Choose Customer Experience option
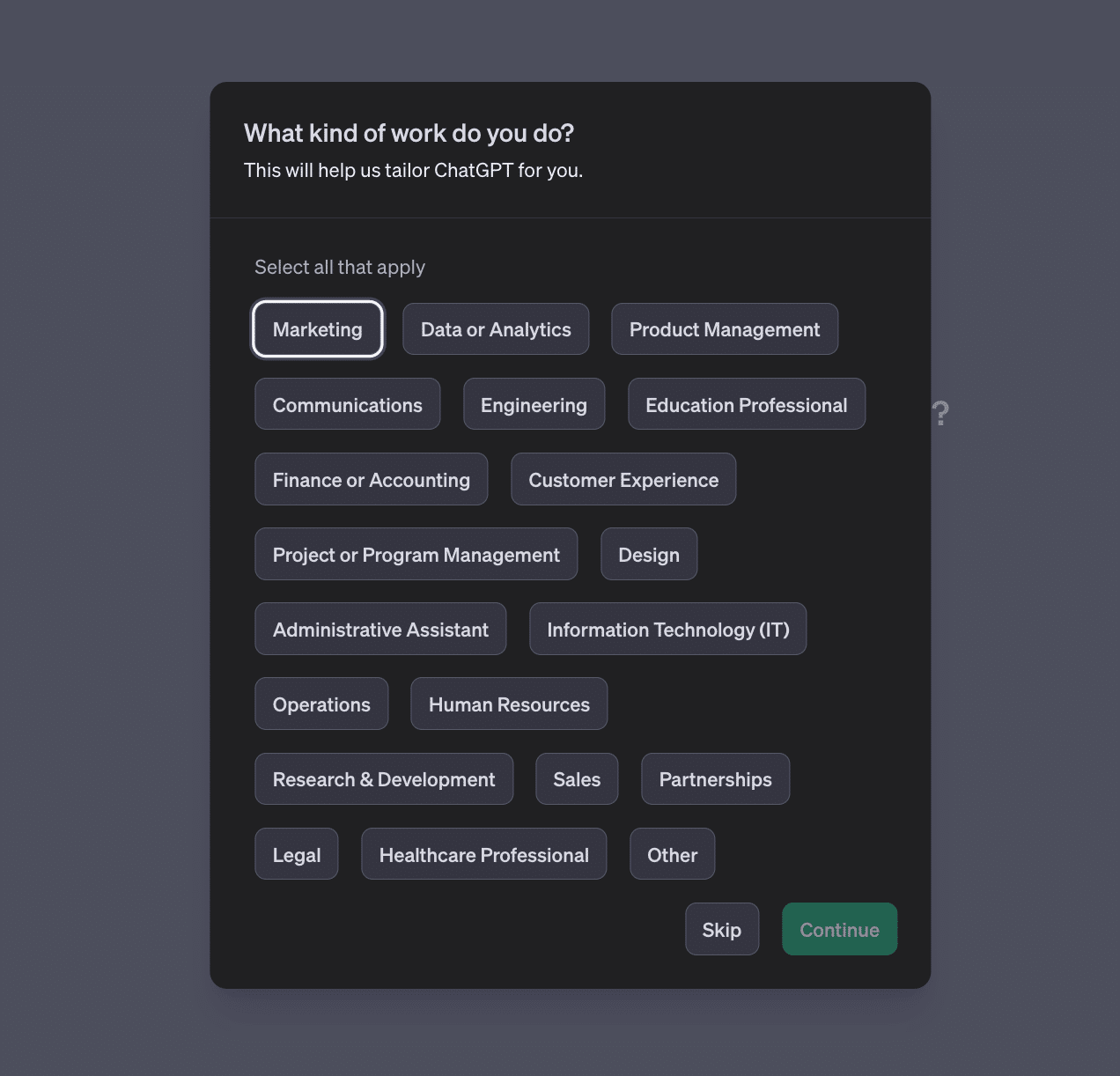1120x1076 pixels. (623, 480)
